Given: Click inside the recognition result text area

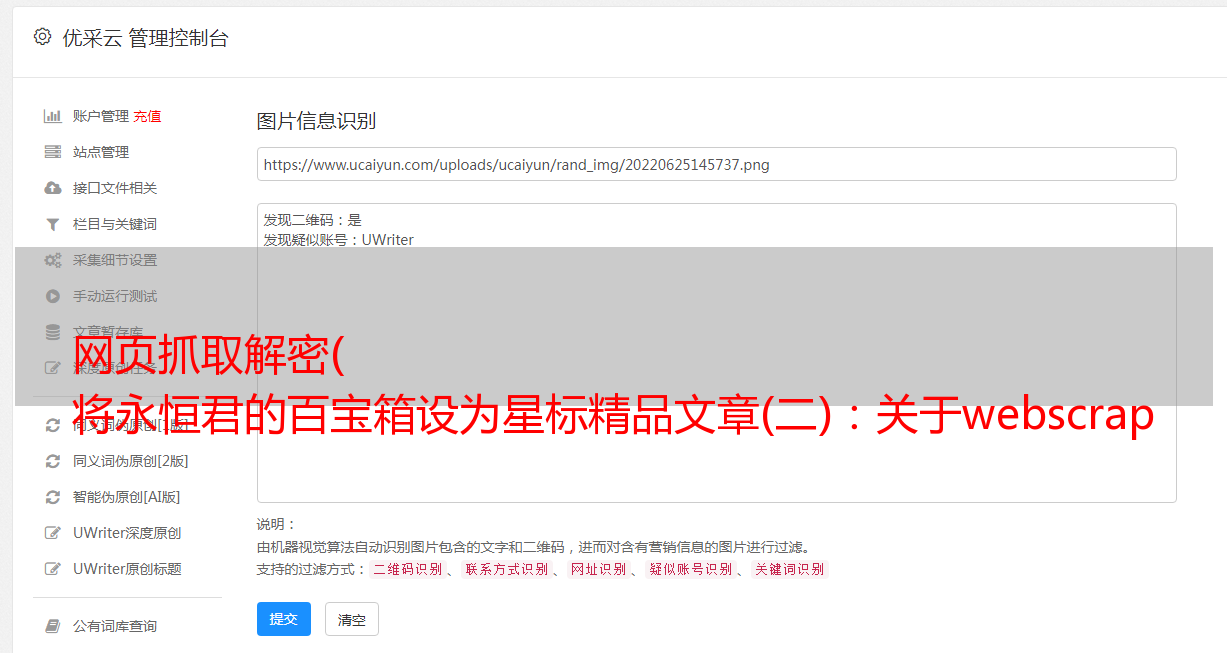Looking at the screenshot, I should (x=716, y=352).
